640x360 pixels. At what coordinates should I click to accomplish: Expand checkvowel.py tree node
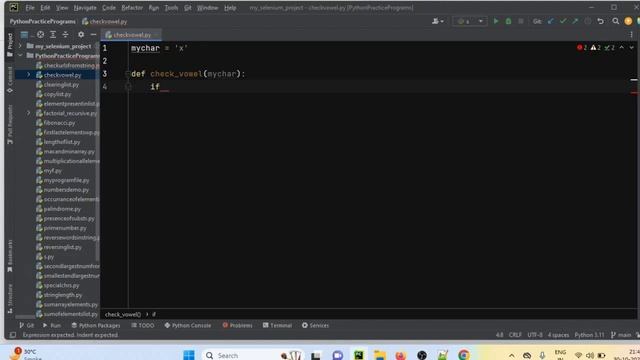click(x=29, y=75)
